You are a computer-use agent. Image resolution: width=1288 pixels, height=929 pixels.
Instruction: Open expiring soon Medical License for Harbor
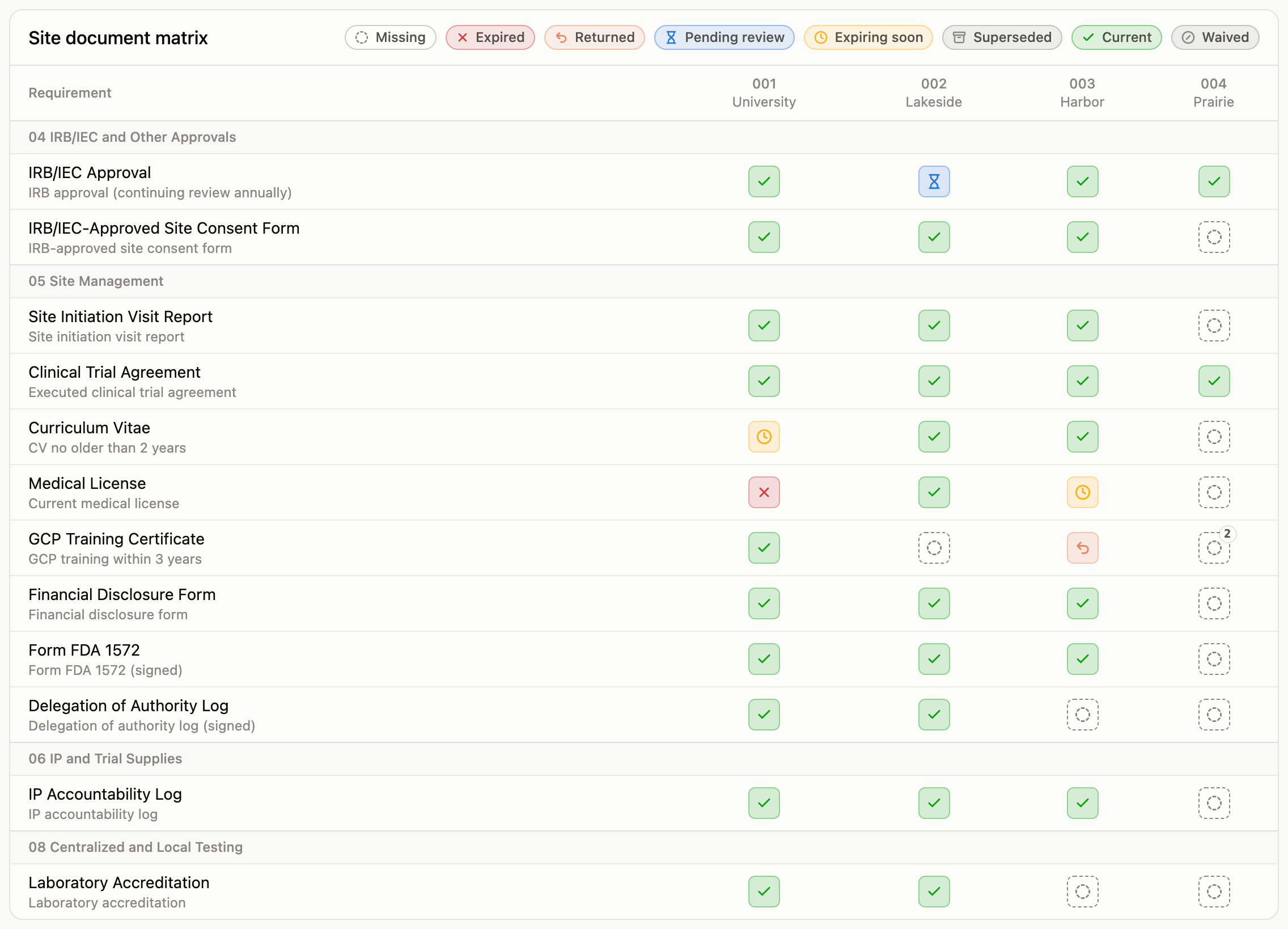click(x=1082, y=493)
